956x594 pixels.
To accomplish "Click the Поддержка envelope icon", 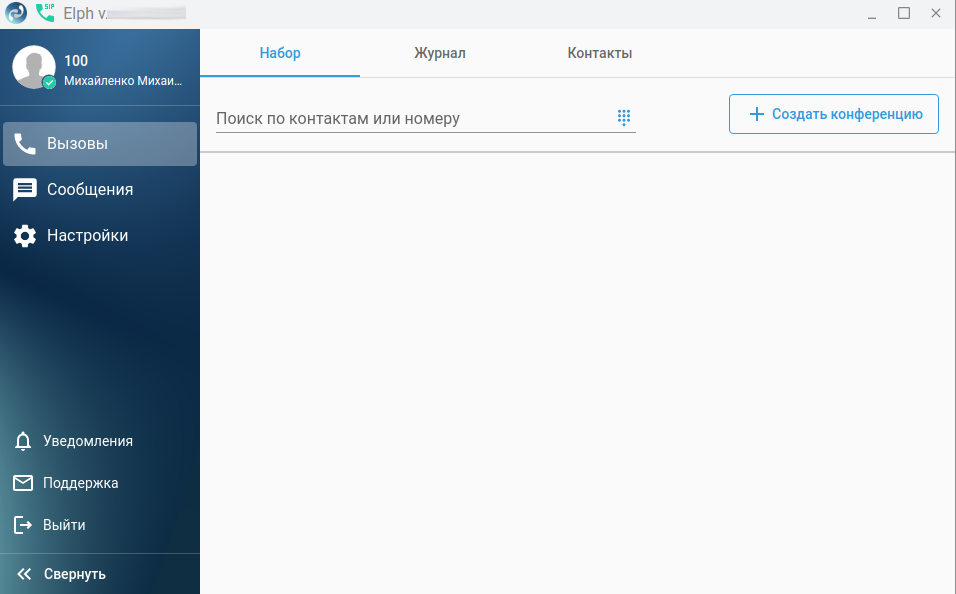I will point(23,483).
